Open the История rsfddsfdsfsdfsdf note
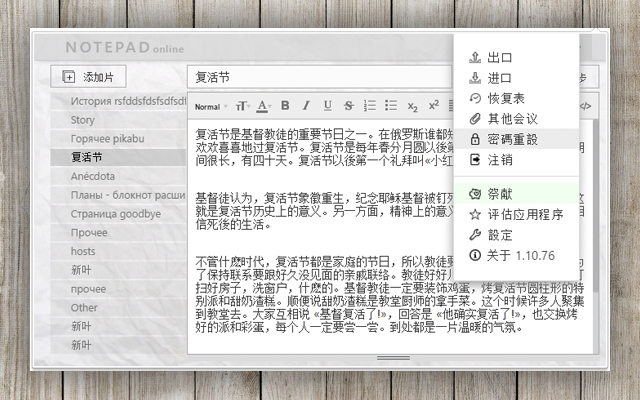 (118, 101)
